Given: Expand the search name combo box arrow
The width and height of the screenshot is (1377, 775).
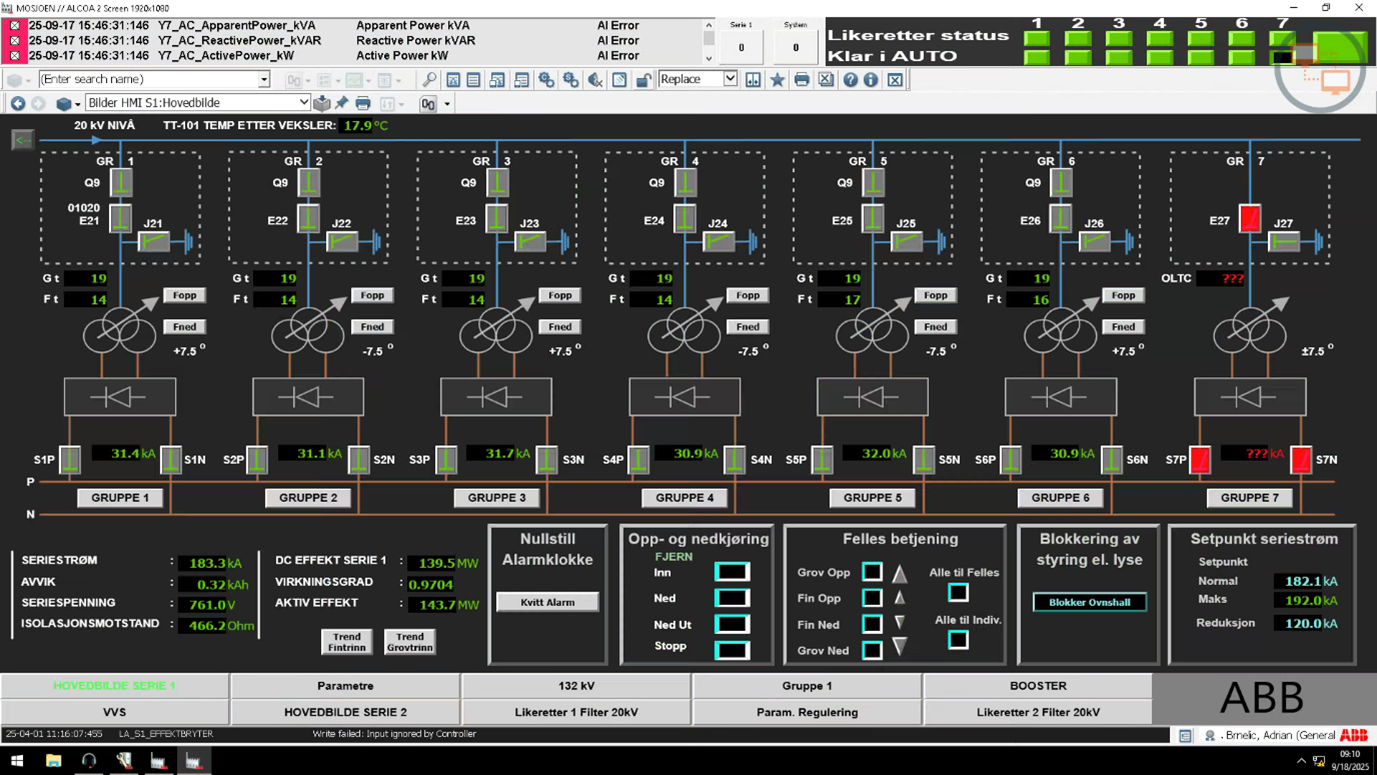Looking at the screenshot, I should pos(263,80).
